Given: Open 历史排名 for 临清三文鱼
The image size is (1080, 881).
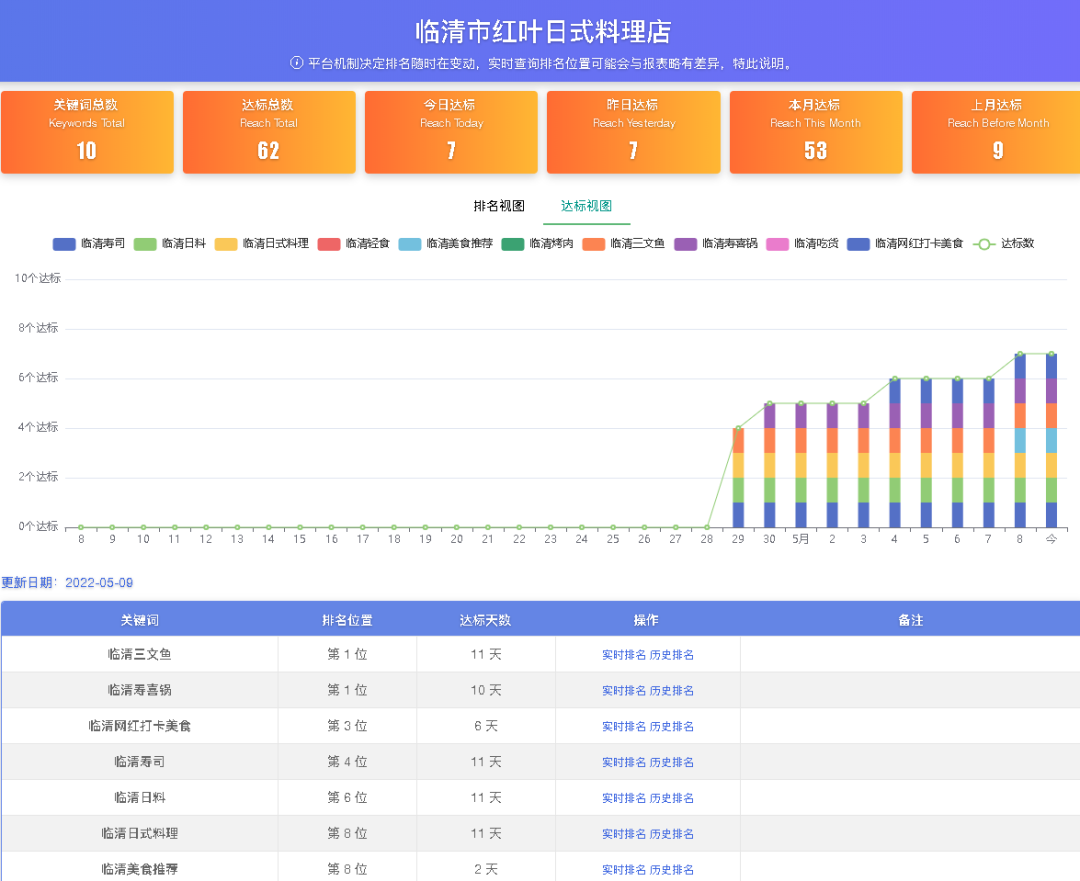Looking at the screenshot, I should [672, 655].
